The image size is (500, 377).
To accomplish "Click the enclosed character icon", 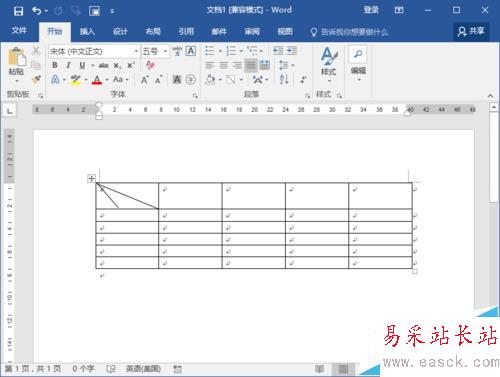I will point(191,80).
